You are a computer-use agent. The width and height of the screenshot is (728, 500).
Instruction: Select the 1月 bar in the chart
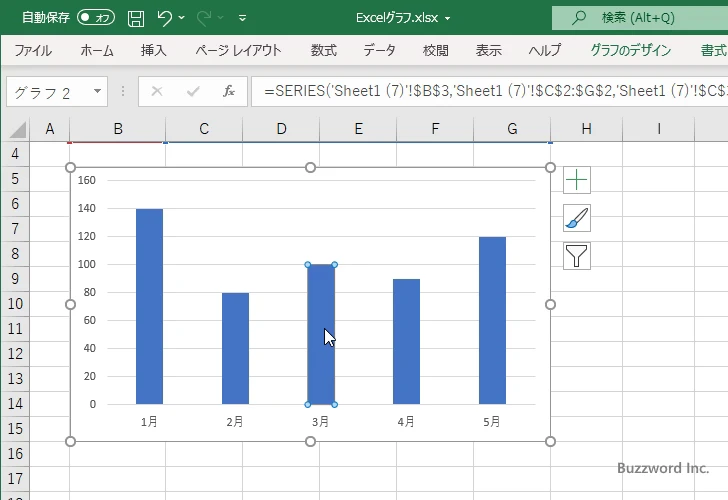click(150, 306)
